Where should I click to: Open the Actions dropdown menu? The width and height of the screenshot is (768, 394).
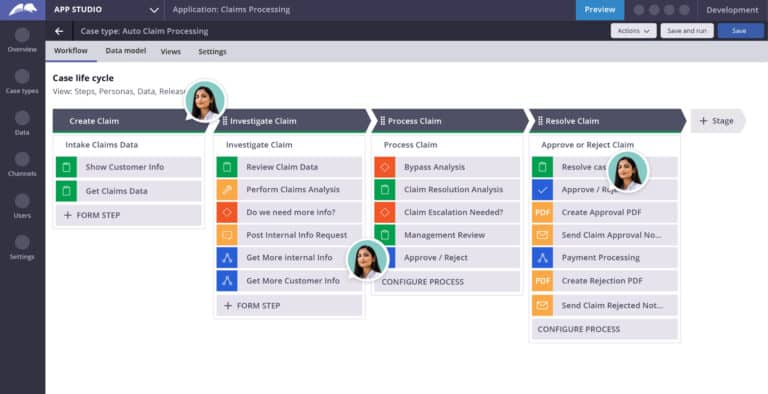click(633, 31)
